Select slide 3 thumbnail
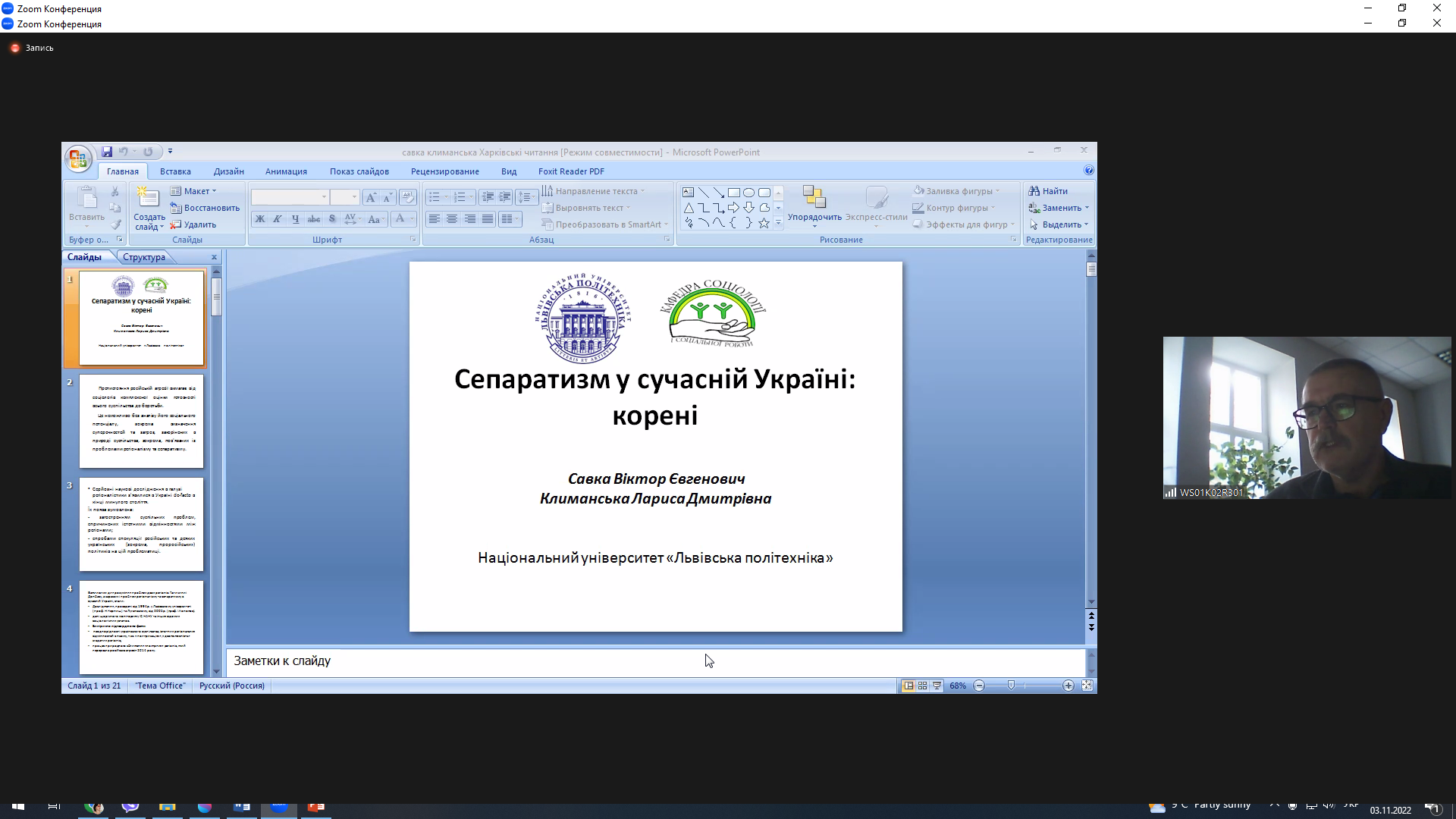The width and height of the screenshot is (1456, 819). (x=142, y=524)
